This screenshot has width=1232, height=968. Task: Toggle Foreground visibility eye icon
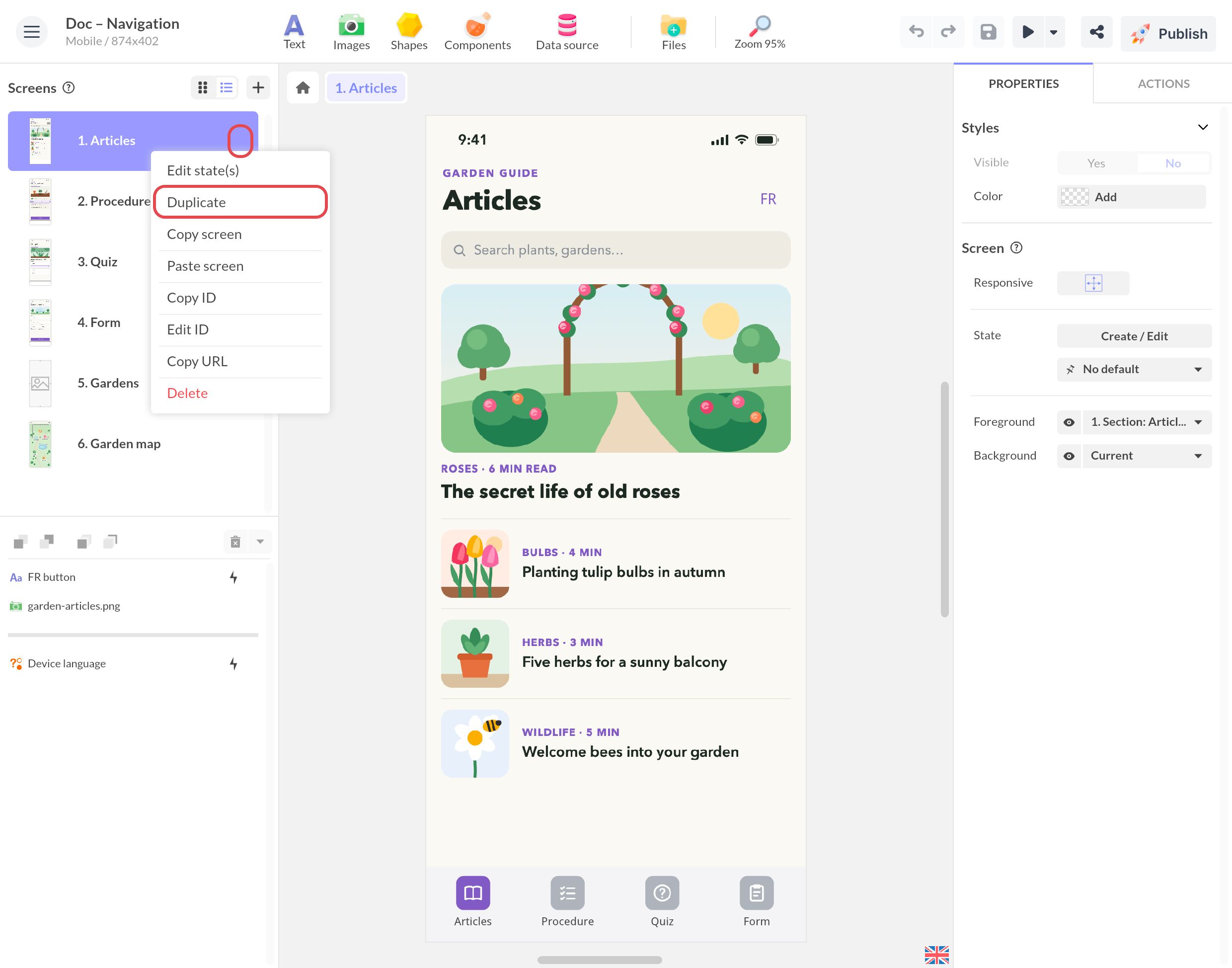coord(1068,422)
